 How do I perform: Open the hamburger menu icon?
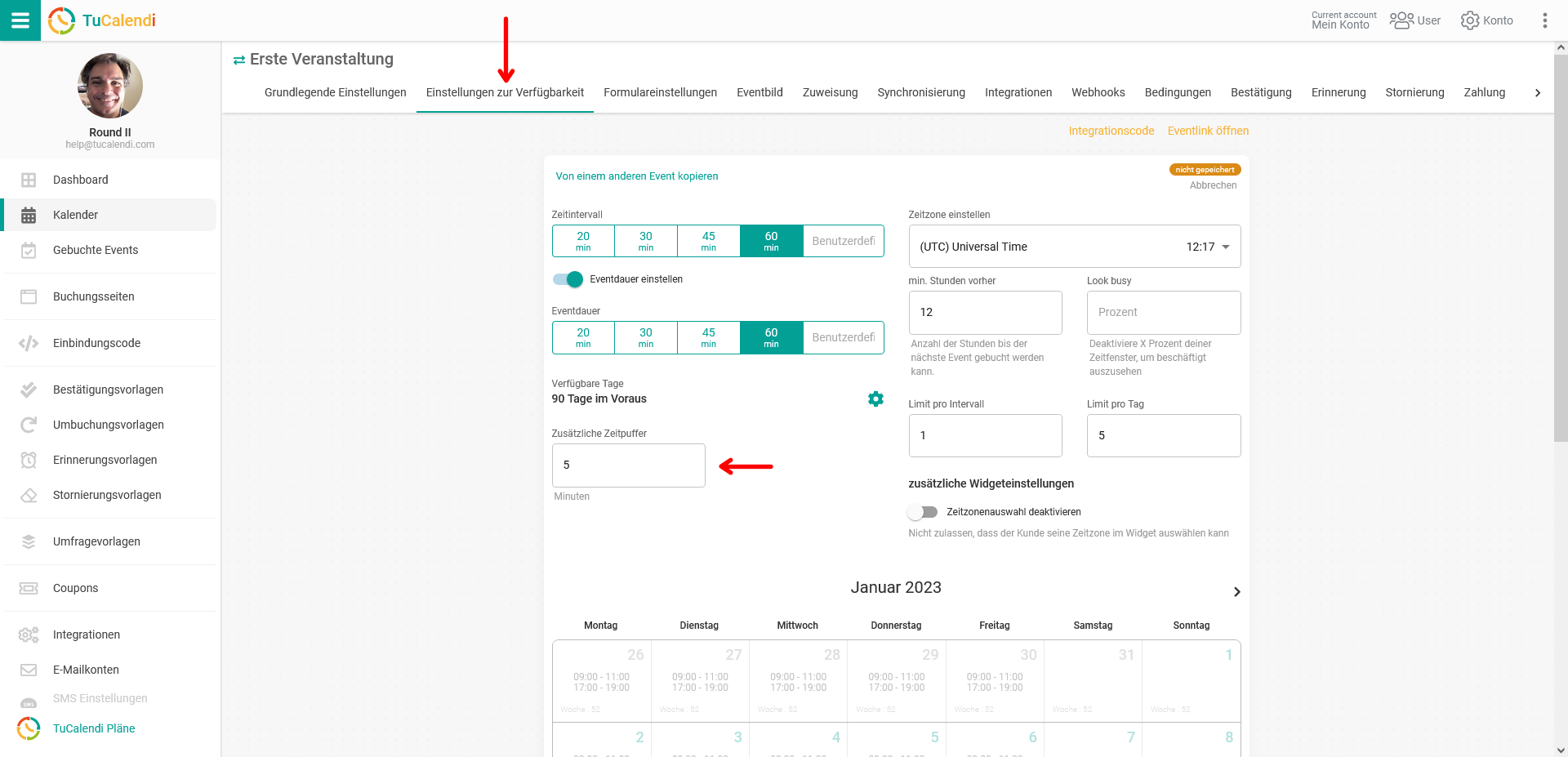point(20,20)
